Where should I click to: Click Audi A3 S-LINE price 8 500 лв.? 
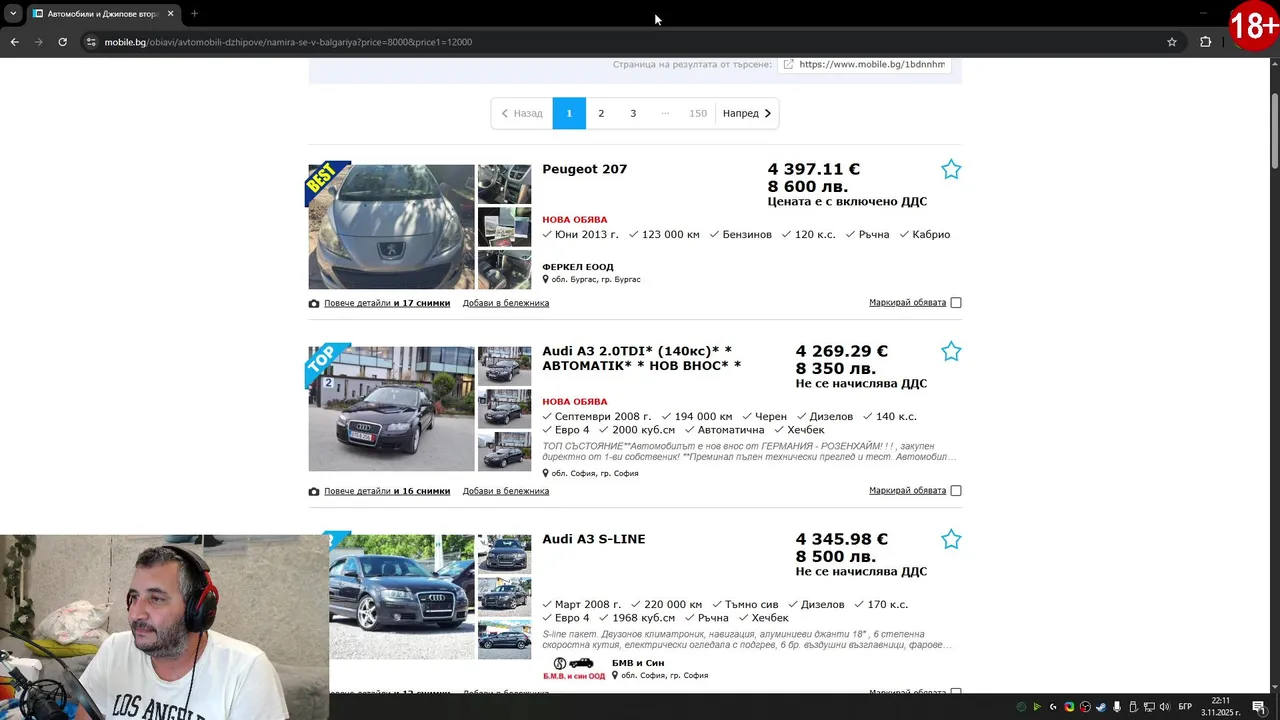(836, 557)
